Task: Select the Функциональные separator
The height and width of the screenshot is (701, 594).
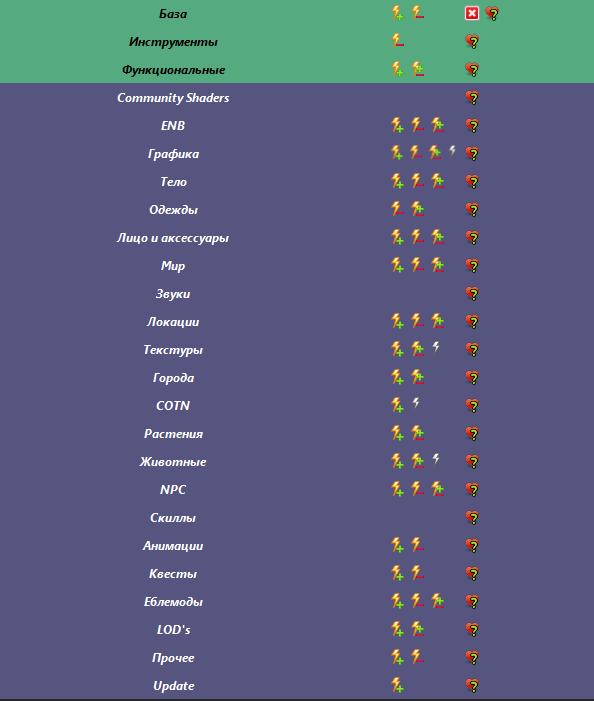Action: click(297, 70)
